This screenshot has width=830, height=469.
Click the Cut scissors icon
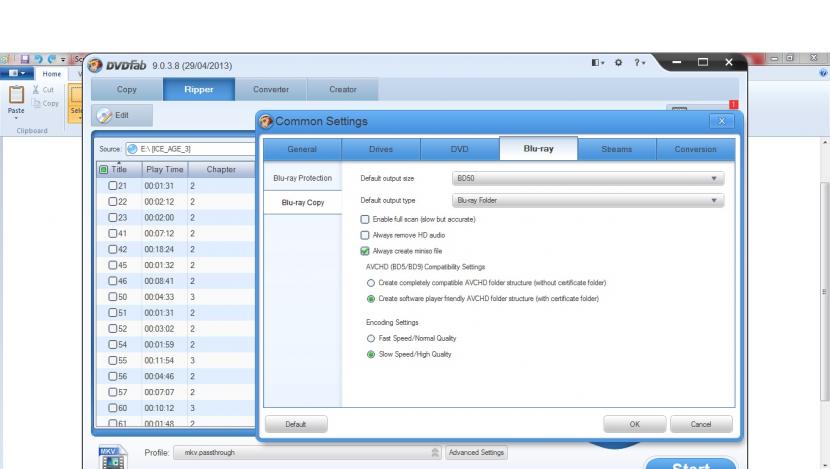42,91
